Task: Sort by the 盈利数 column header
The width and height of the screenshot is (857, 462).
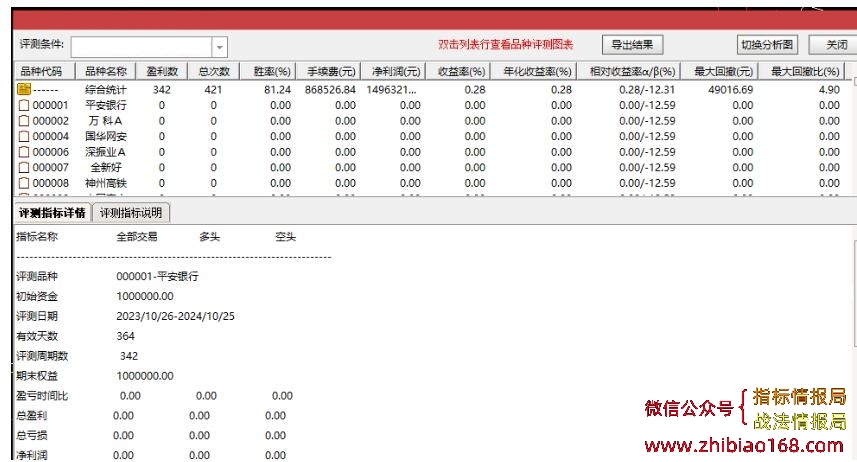Action: 162,71
